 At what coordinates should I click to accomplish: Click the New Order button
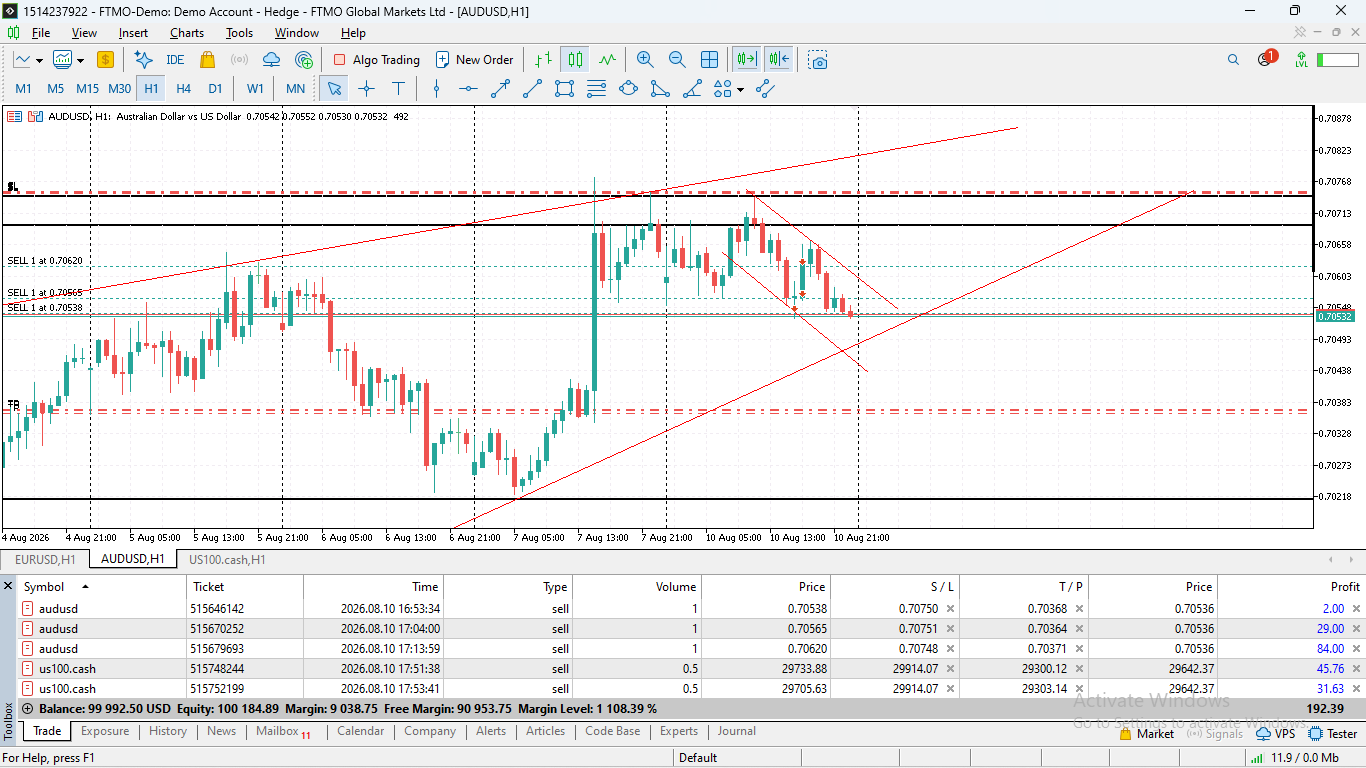pos(474,60)
